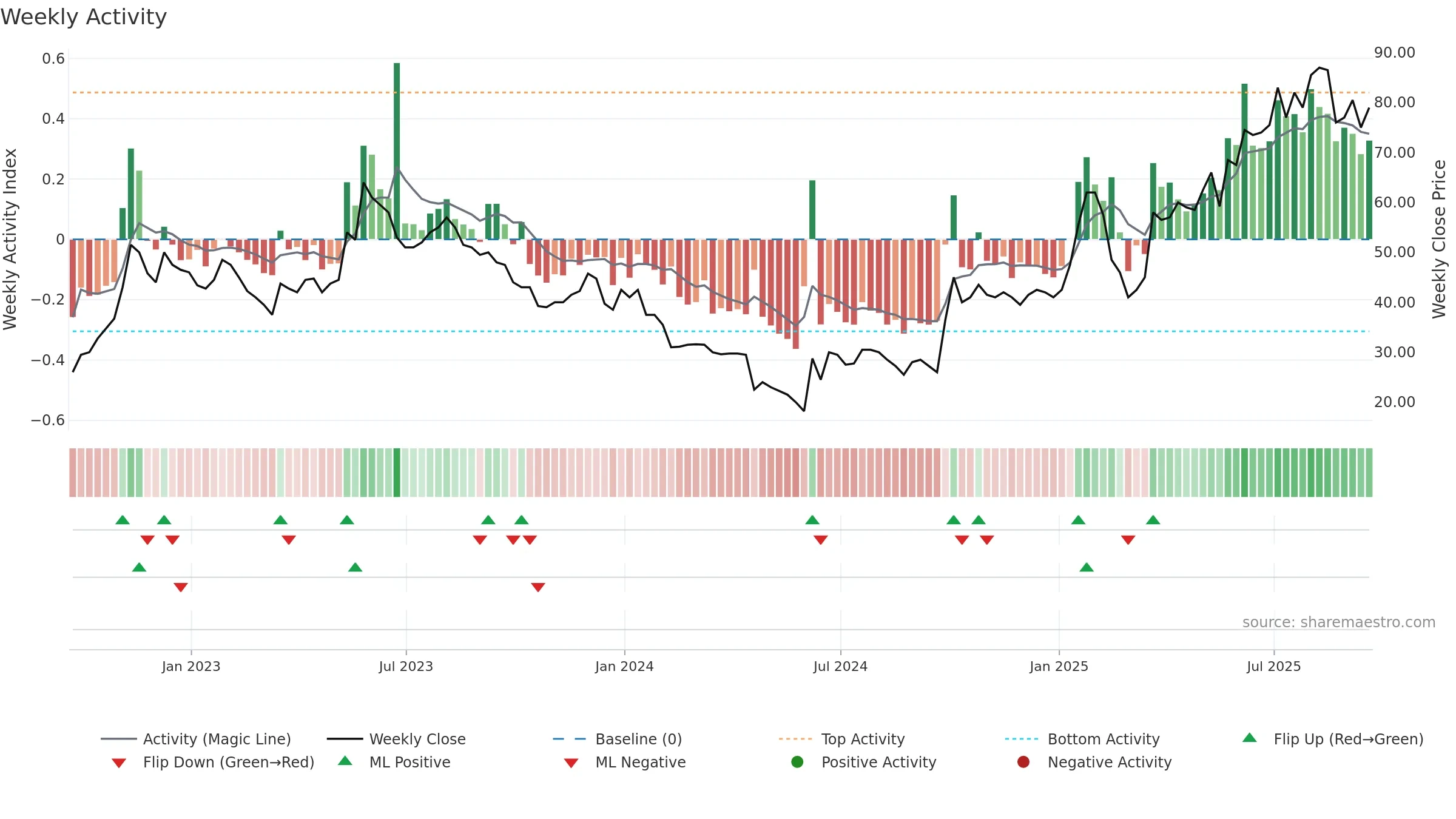Click the orange dotted Top Activity line

coord(721,93)
